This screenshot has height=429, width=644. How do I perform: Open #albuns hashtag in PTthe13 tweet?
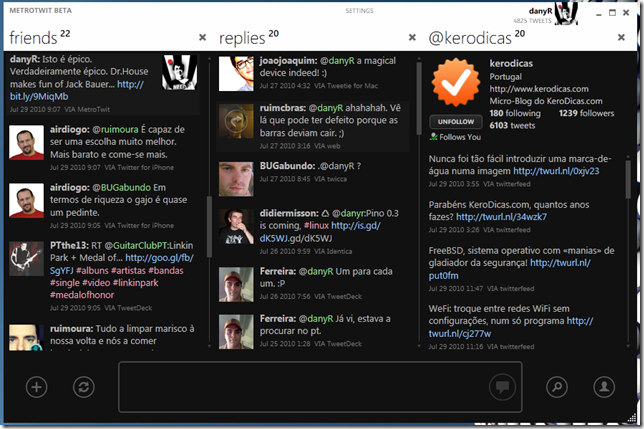click(x=92, y=271)
